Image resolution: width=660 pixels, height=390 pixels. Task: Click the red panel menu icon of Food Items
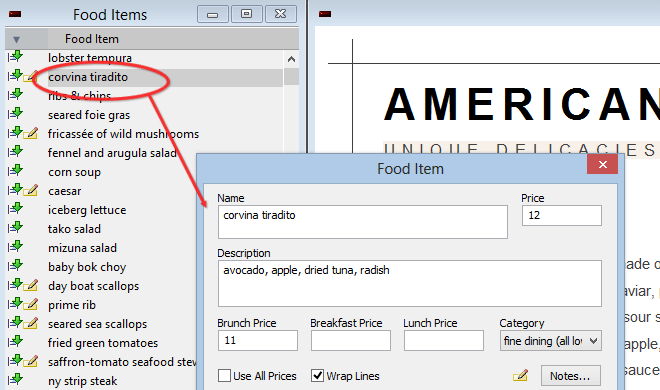coord(15,14)
